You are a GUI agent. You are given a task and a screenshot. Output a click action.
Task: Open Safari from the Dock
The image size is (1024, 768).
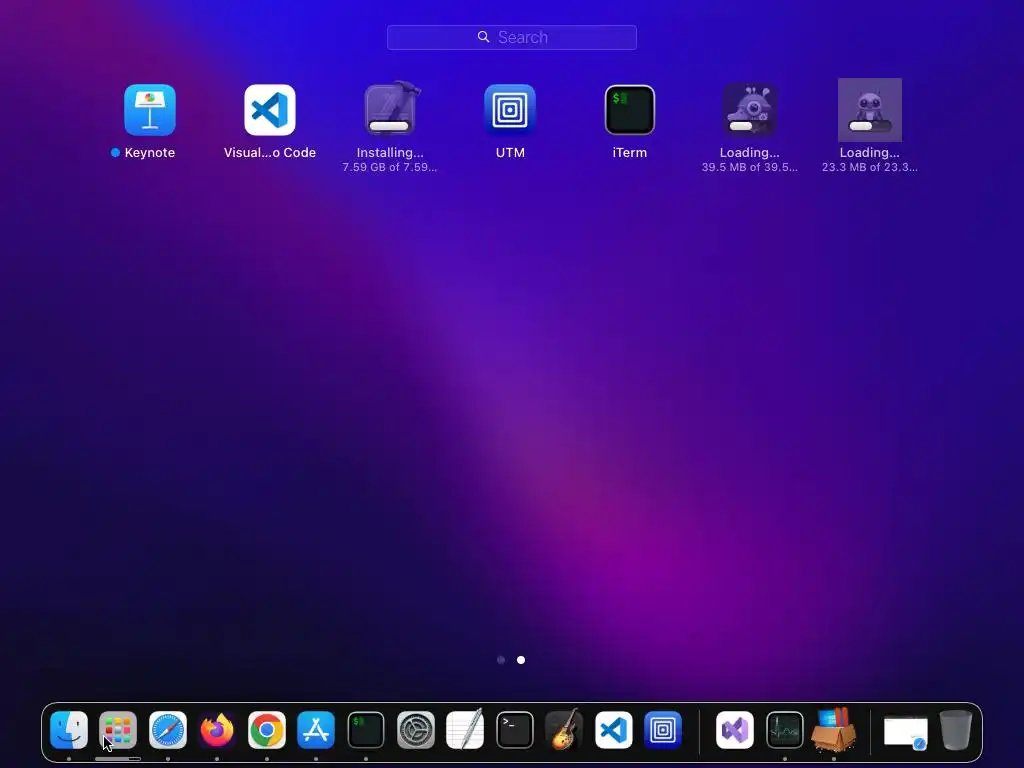click(168, 729)
